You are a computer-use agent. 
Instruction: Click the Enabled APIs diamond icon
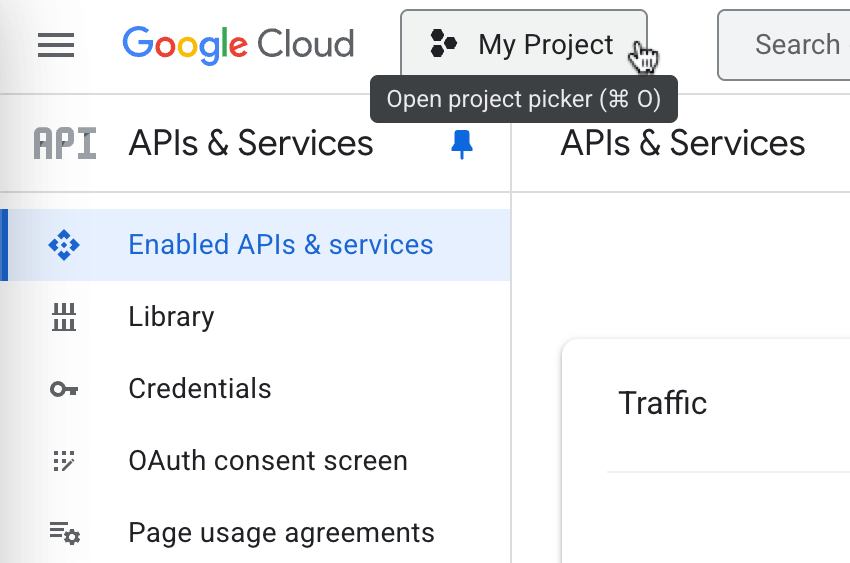point(64,245)
